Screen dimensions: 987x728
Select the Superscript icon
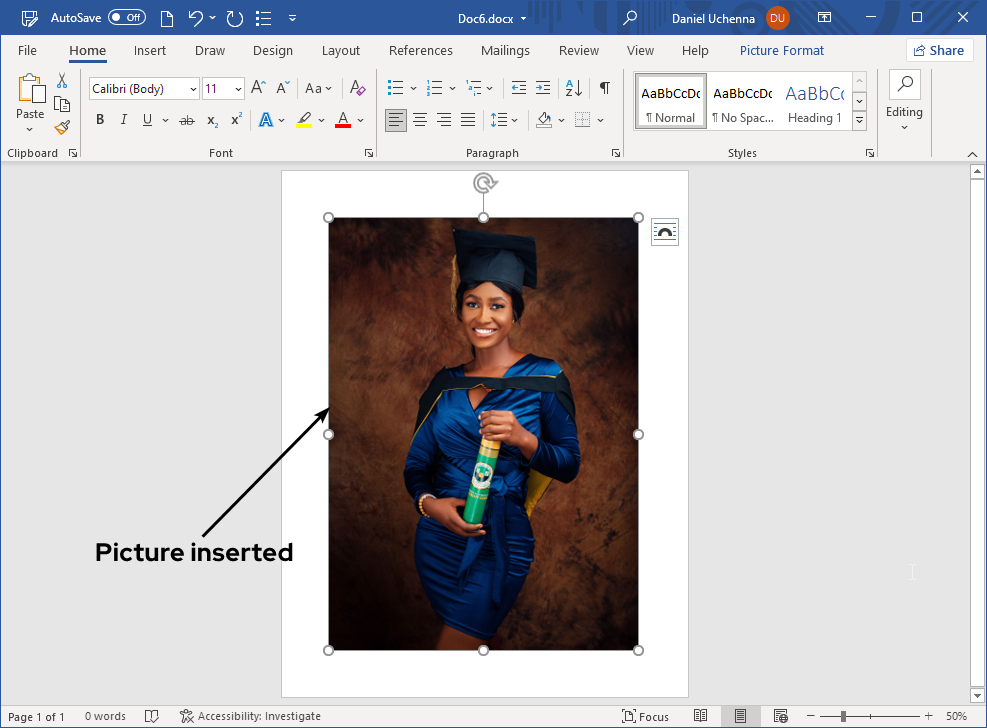coord(234,119)
